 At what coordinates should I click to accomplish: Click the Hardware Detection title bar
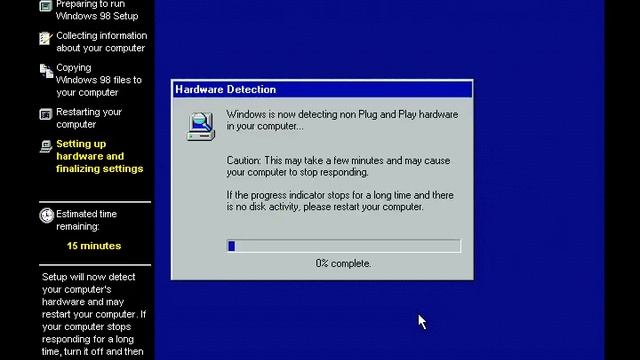[322, 89]
